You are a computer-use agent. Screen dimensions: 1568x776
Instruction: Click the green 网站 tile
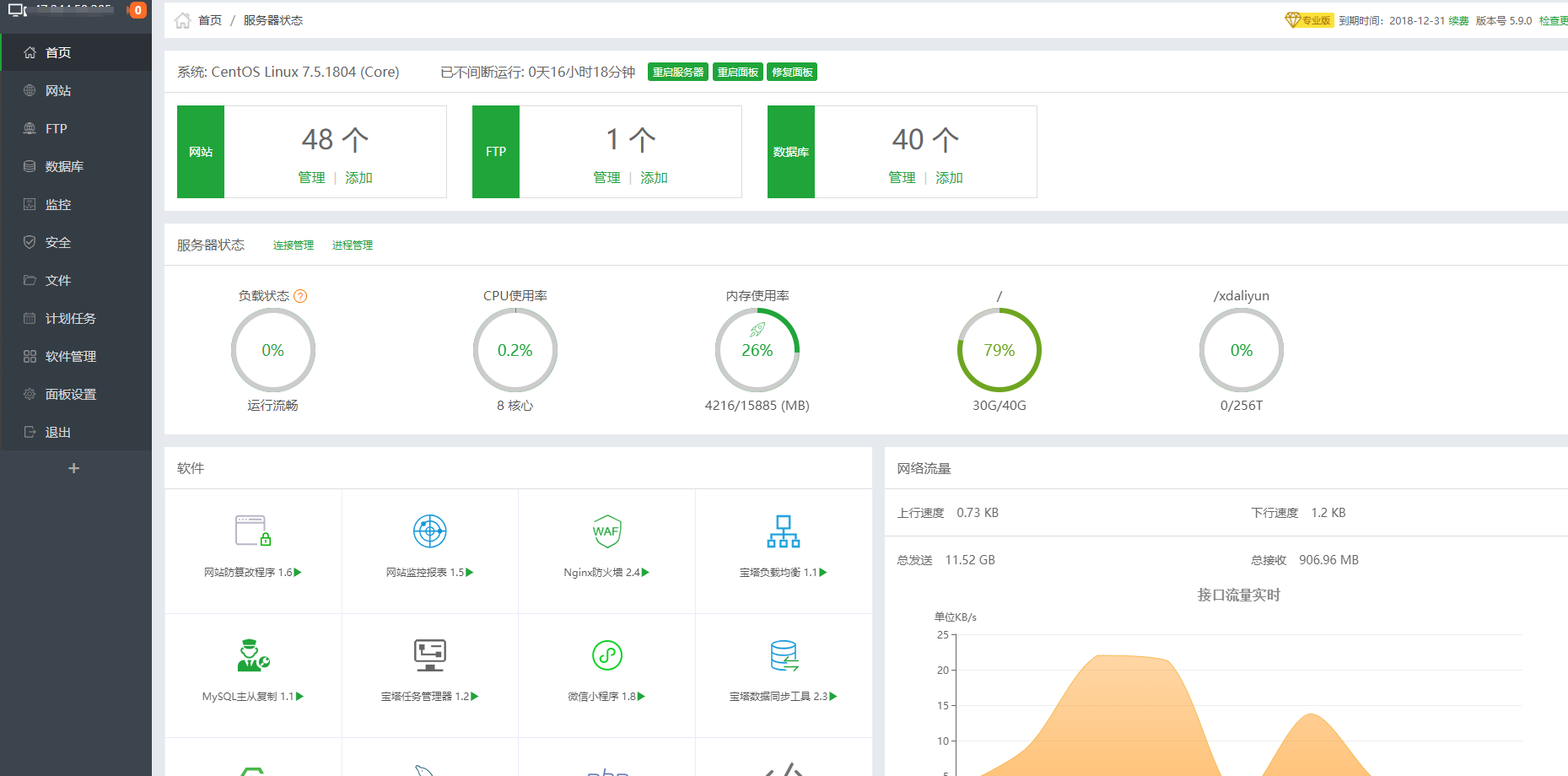[201, 152]
